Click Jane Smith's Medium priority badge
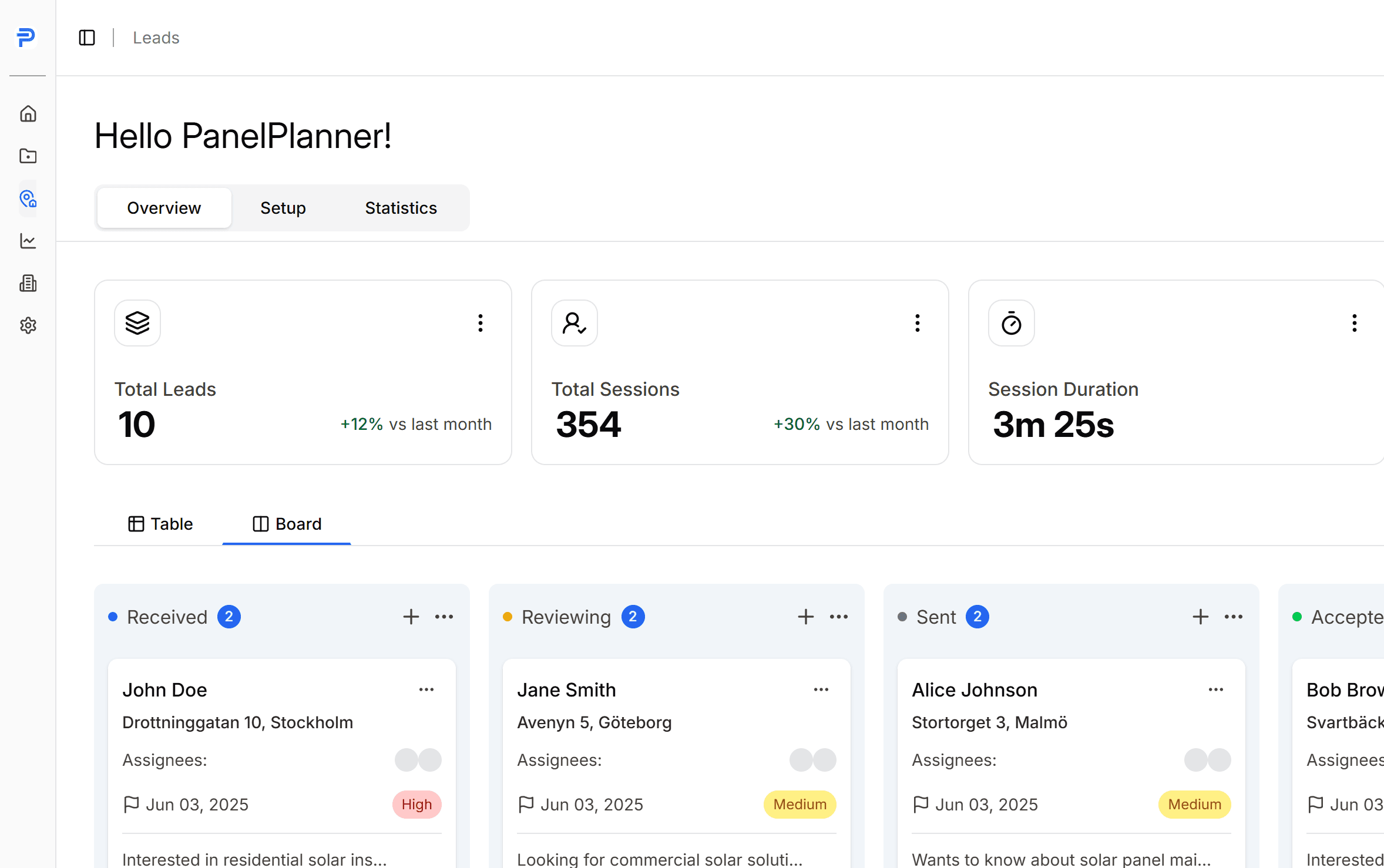Viewport: 1384px width, 868px height. [800, 805]
